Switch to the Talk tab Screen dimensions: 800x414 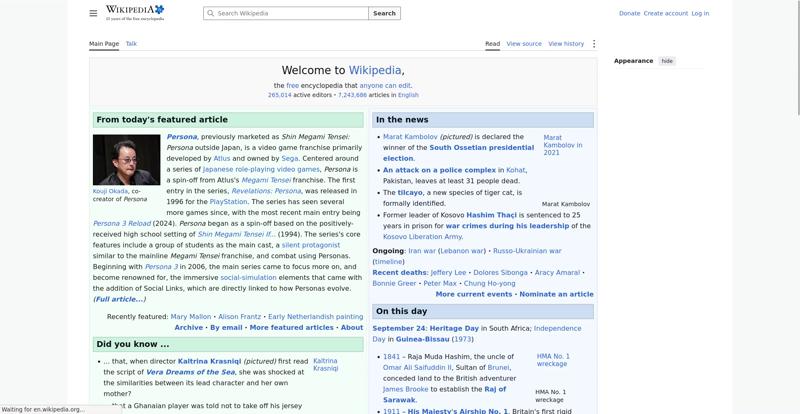click(x=131, y=44)
